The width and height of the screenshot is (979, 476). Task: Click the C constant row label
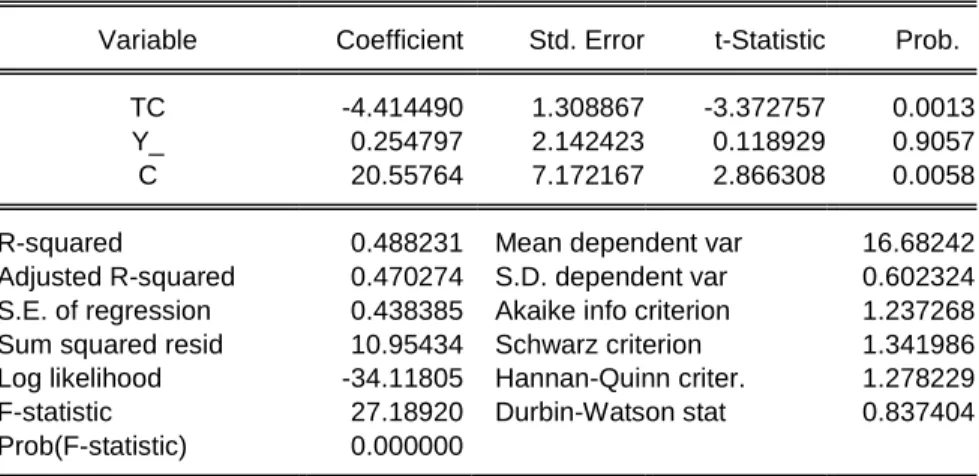tap(147, 176)
